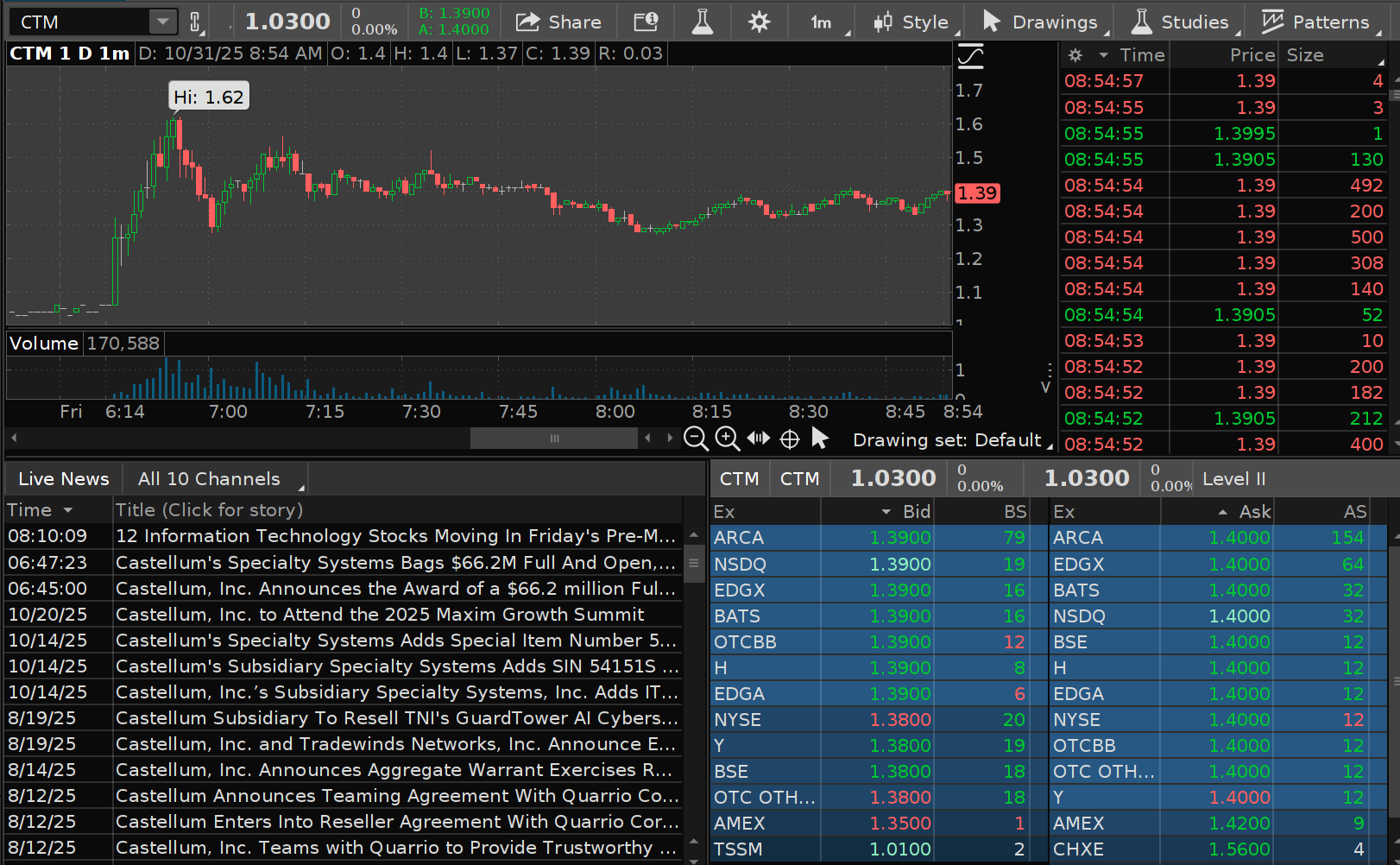Sort Time & Sales by Time column
The width and height of the screenshot is (1400, 865).
click(1142, 55)
